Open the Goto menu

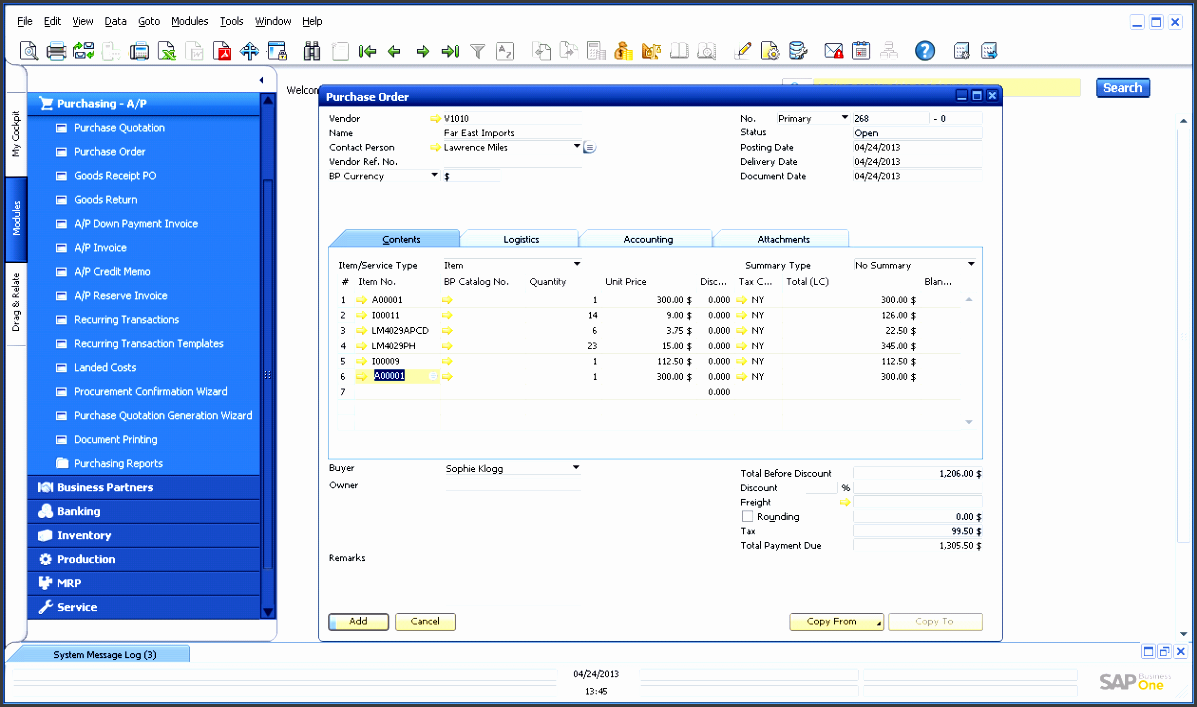149,21
